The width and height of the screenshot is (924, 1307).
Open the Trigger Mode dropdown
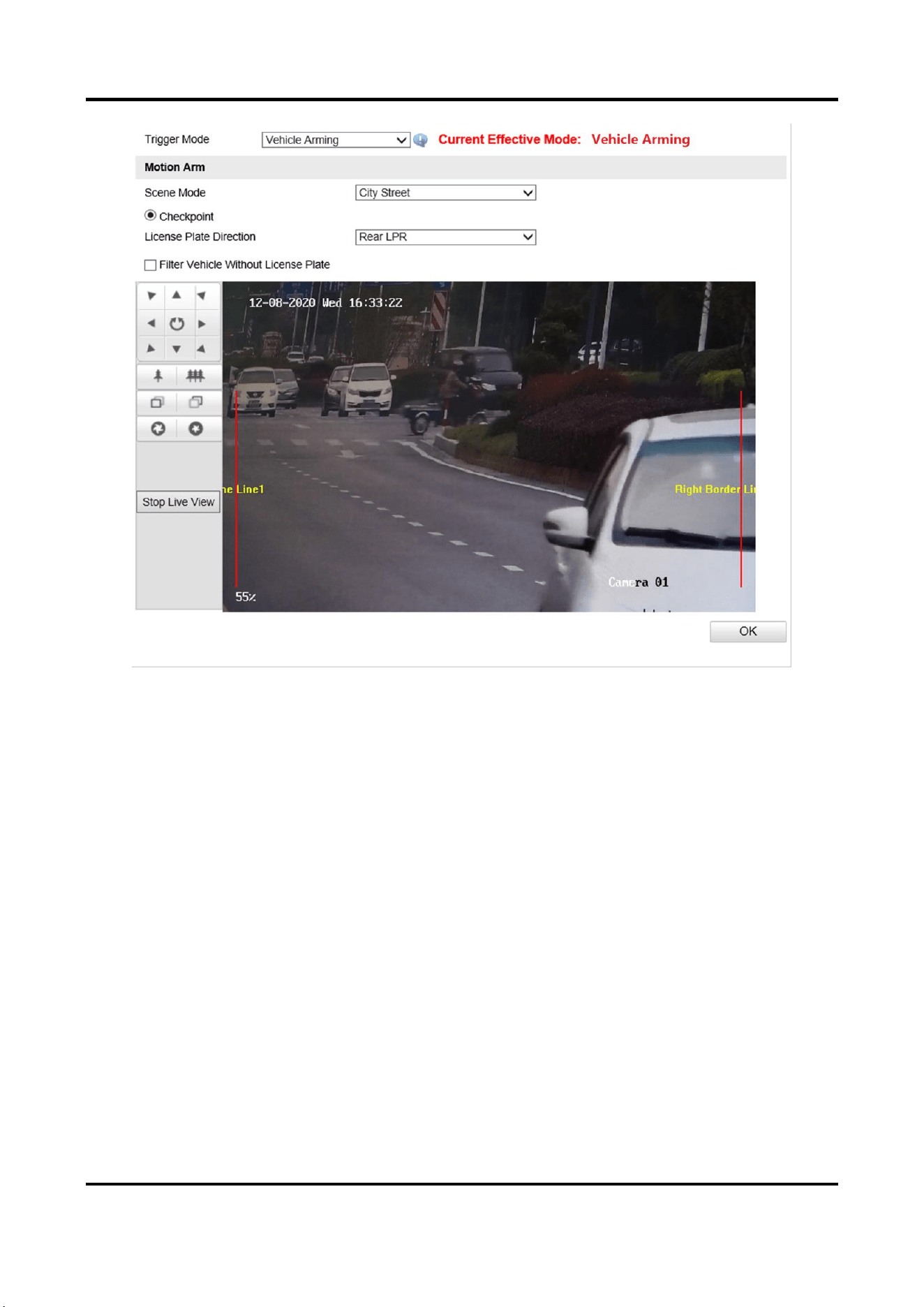(336, 140)
